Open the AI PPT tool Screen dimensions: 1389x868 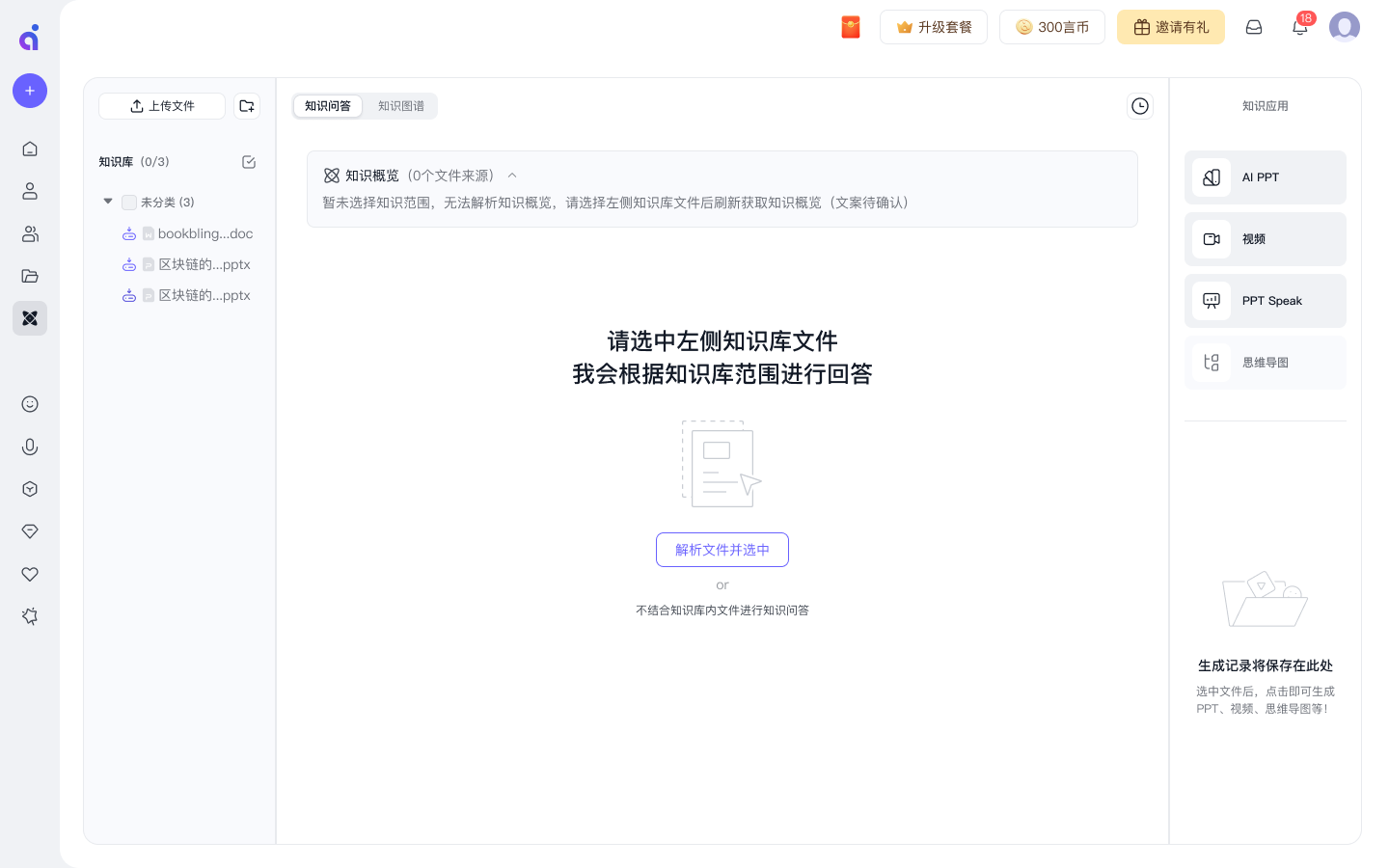(x=1265, y=177)
